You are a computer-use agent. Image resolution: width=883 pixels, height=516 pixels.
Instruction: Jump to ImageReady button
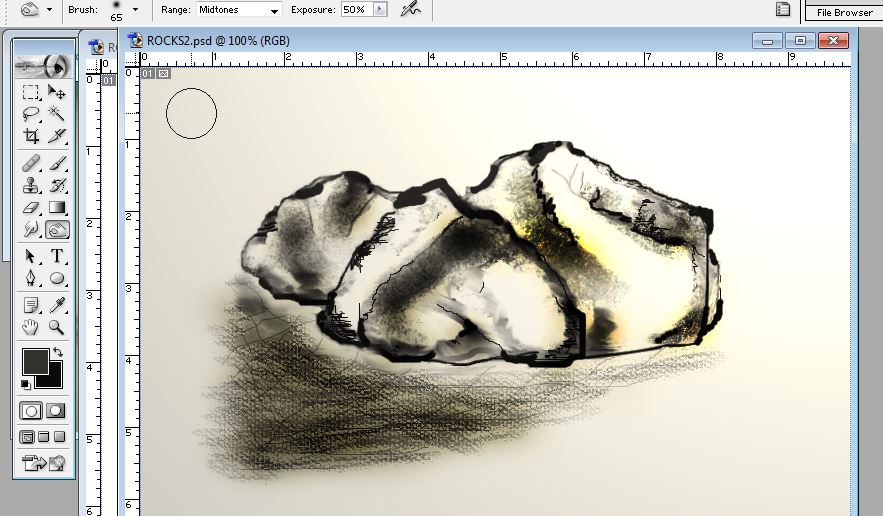[x=44, y=463]
